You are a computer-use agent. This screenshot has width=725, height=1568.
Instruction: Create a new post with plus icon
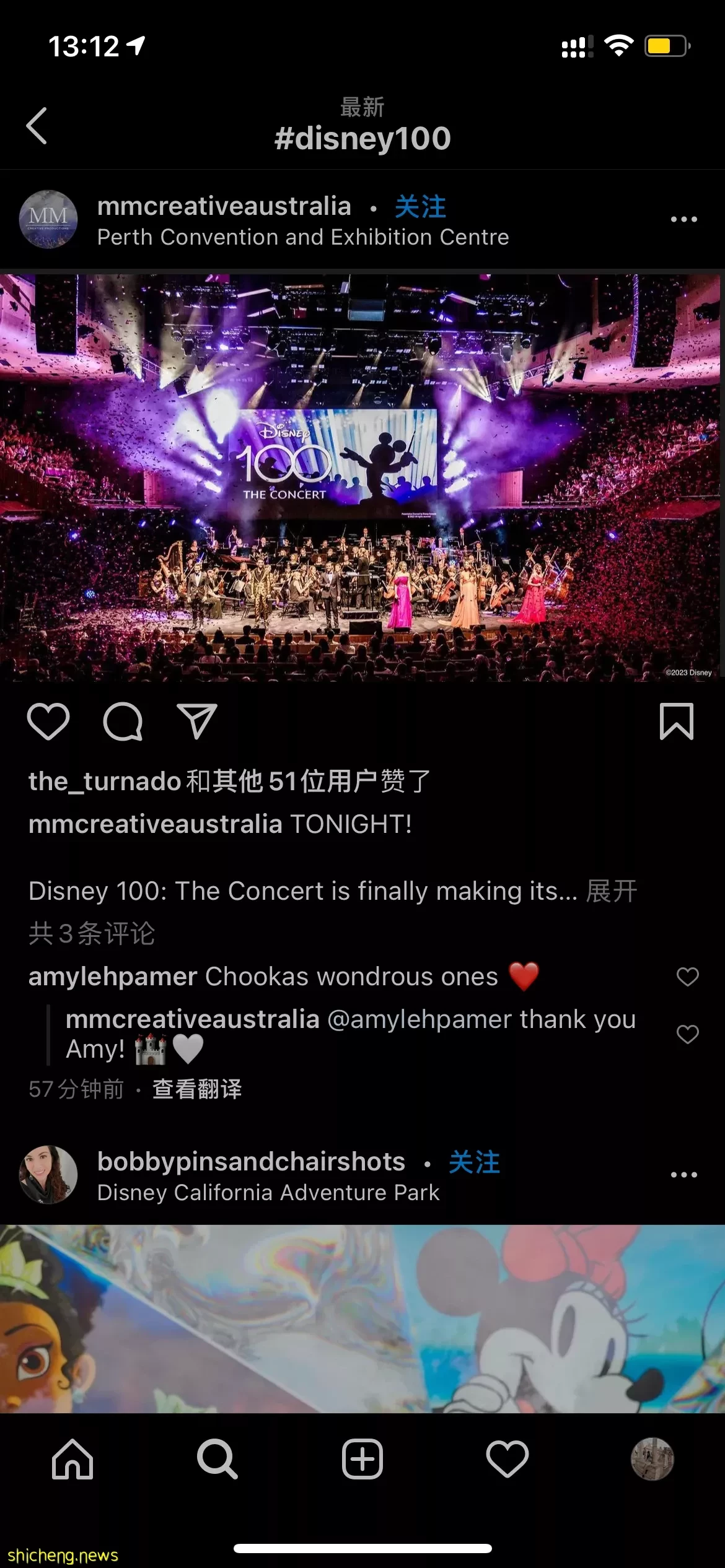(362, 1459)
